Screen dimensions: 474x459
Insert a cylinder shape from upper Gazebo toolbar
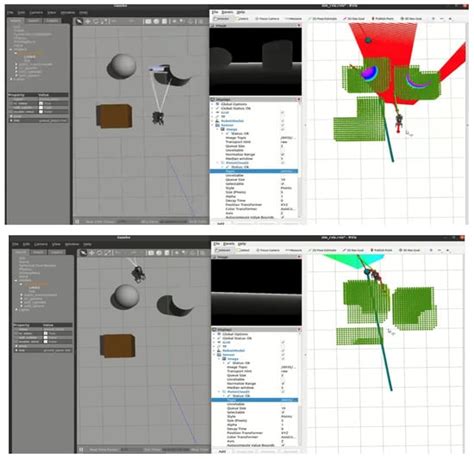click(164, 21)
